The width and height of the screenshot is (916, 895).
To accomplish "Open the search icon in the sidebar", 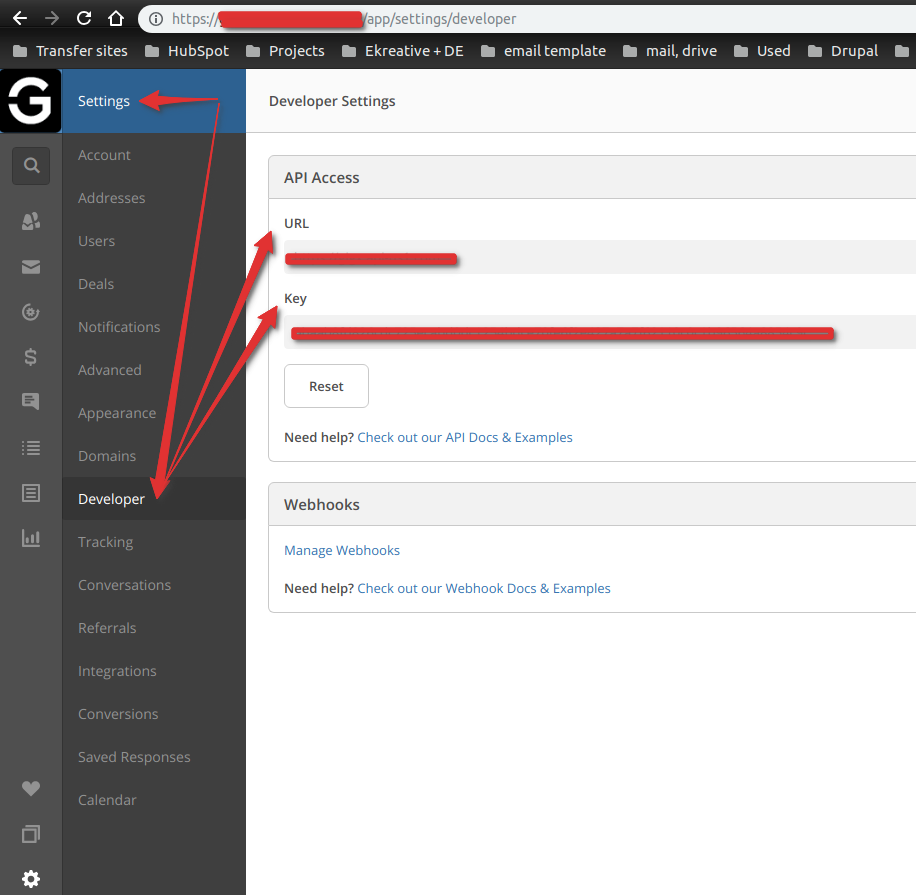I will click(x=30, y=165).
